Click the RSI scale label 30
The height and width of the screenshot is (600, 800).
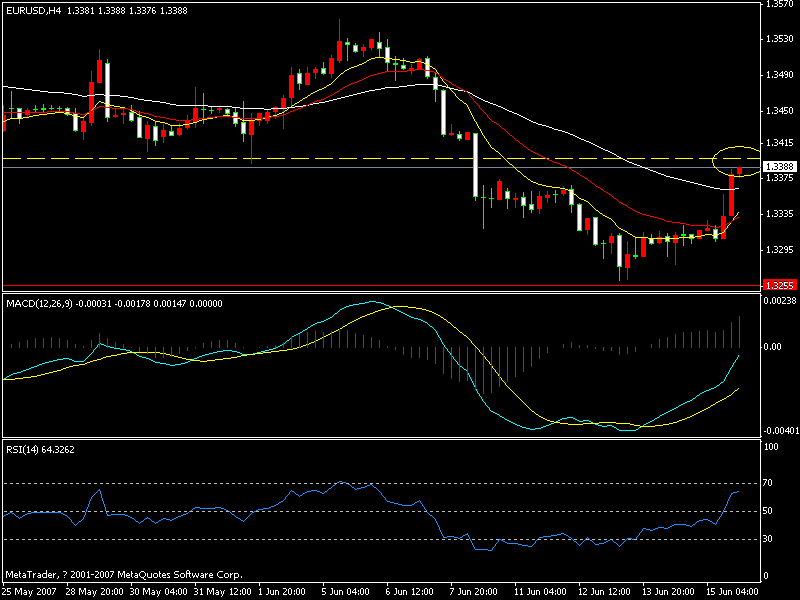pos(767,539)
